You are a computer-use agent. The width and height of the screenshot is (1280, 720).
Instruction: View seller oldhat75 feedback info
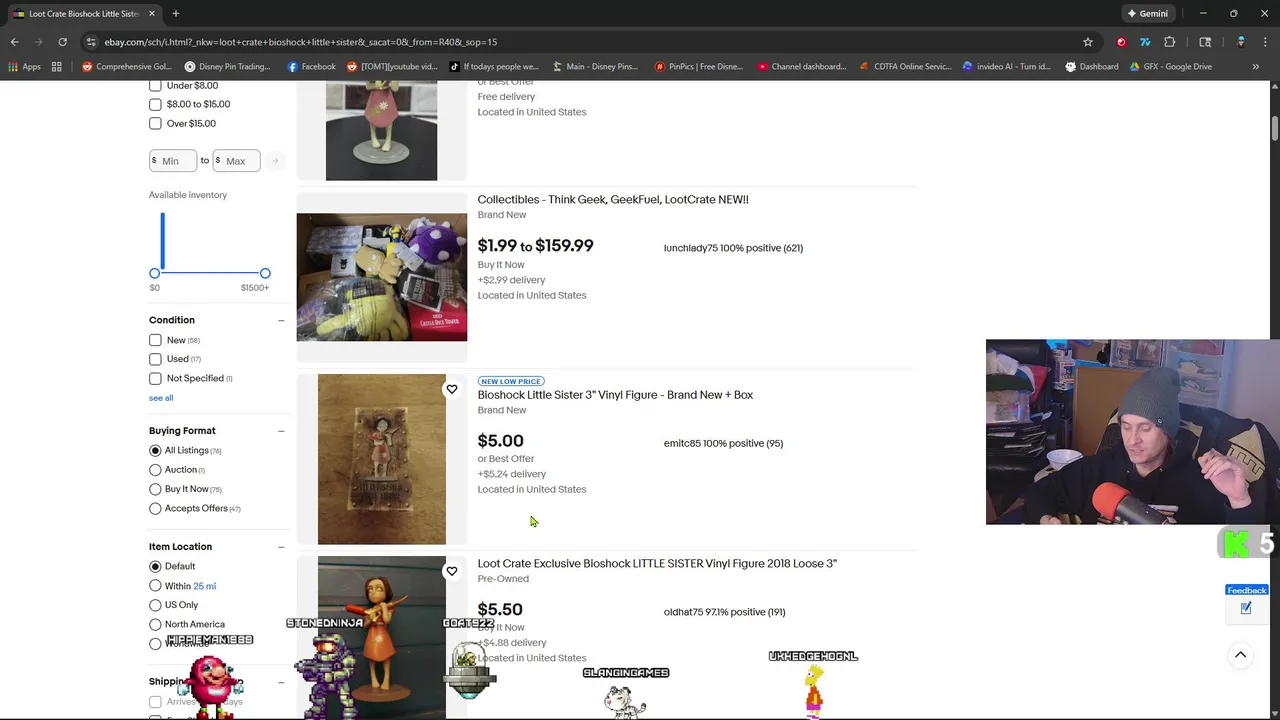tap(724, 612)
